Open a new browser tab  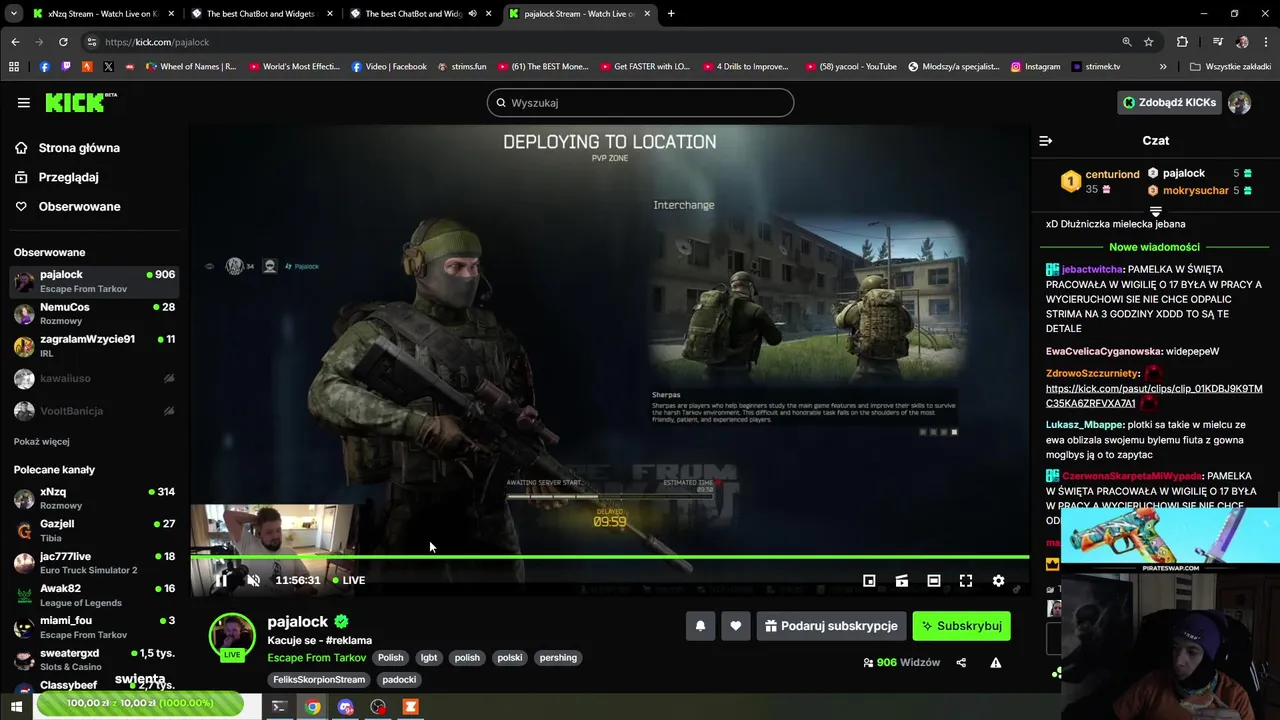point(671,14)
